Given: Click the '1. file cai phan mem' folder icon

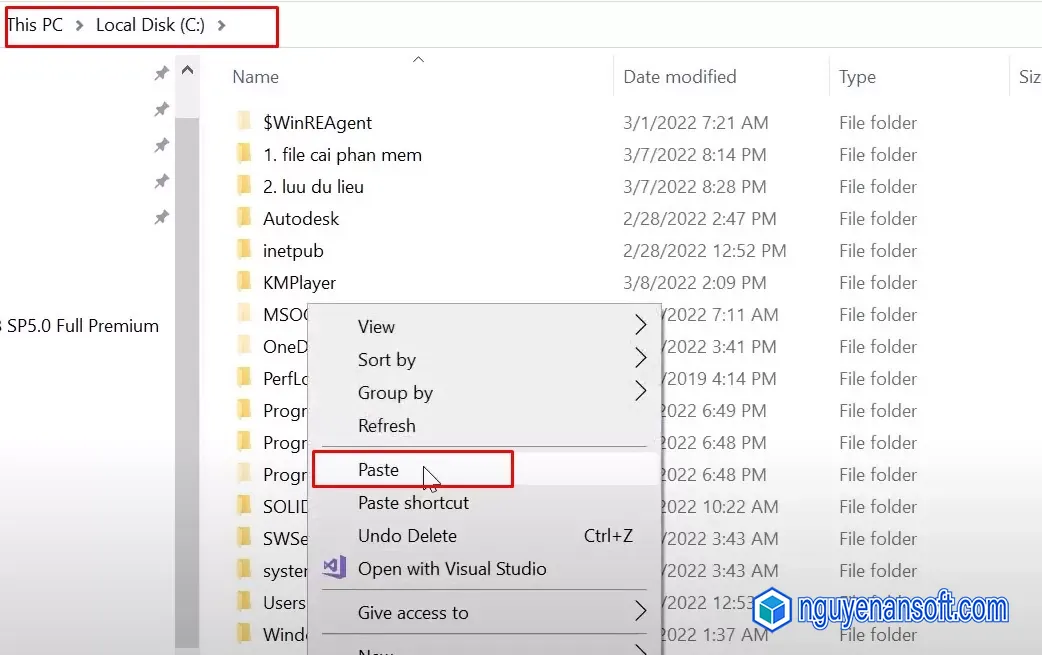Looking at the screenshot, I should point(244,154).
